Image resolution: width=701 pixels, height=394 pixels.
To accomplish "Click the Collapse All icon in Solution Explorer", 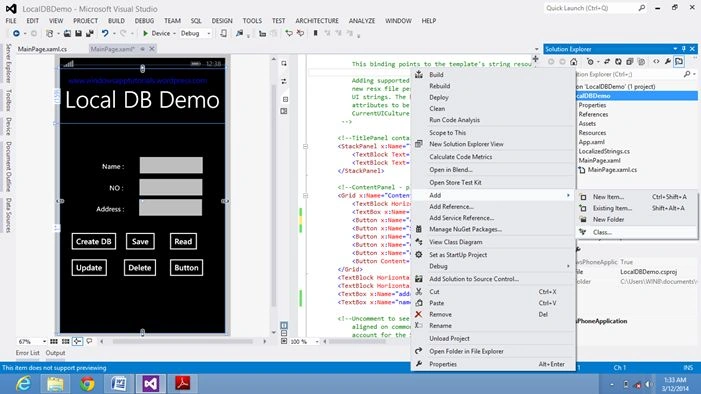I will point(629,62).
